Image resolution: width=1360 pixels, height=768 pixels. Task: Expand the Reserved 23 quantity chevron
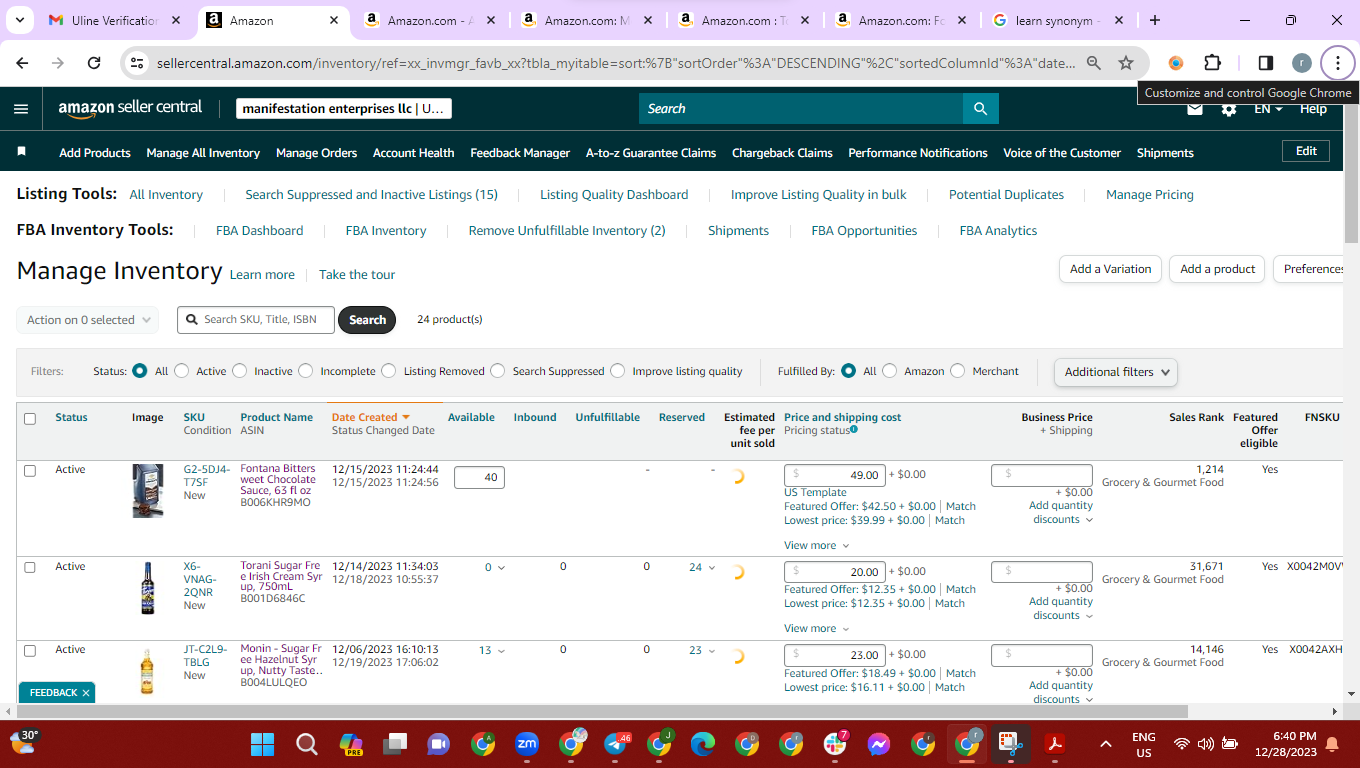pos(712,651)
